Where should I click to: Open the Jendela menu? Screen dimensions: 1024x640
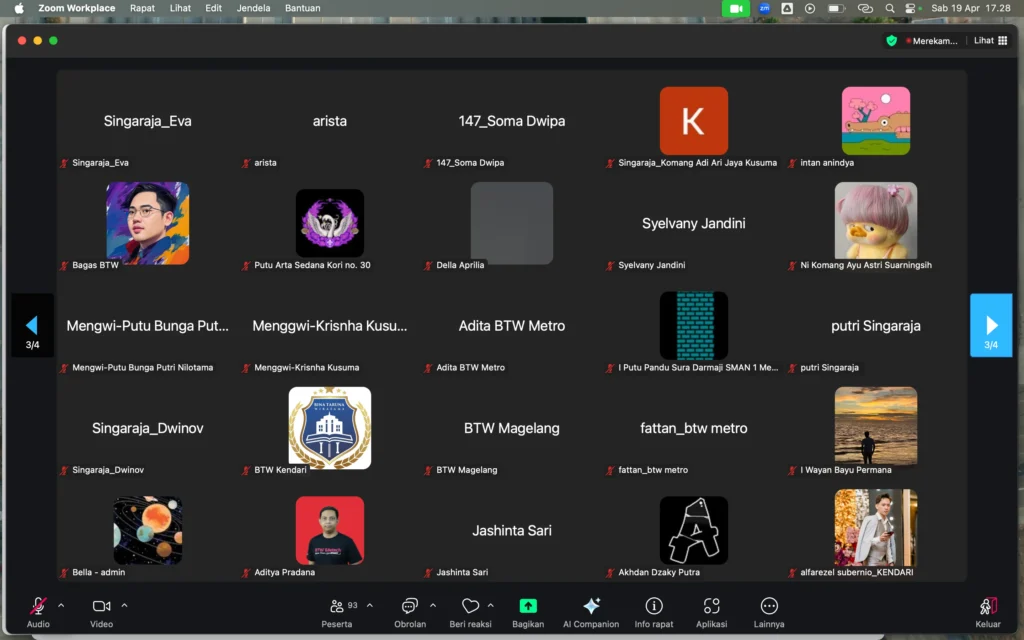(253, 8)
